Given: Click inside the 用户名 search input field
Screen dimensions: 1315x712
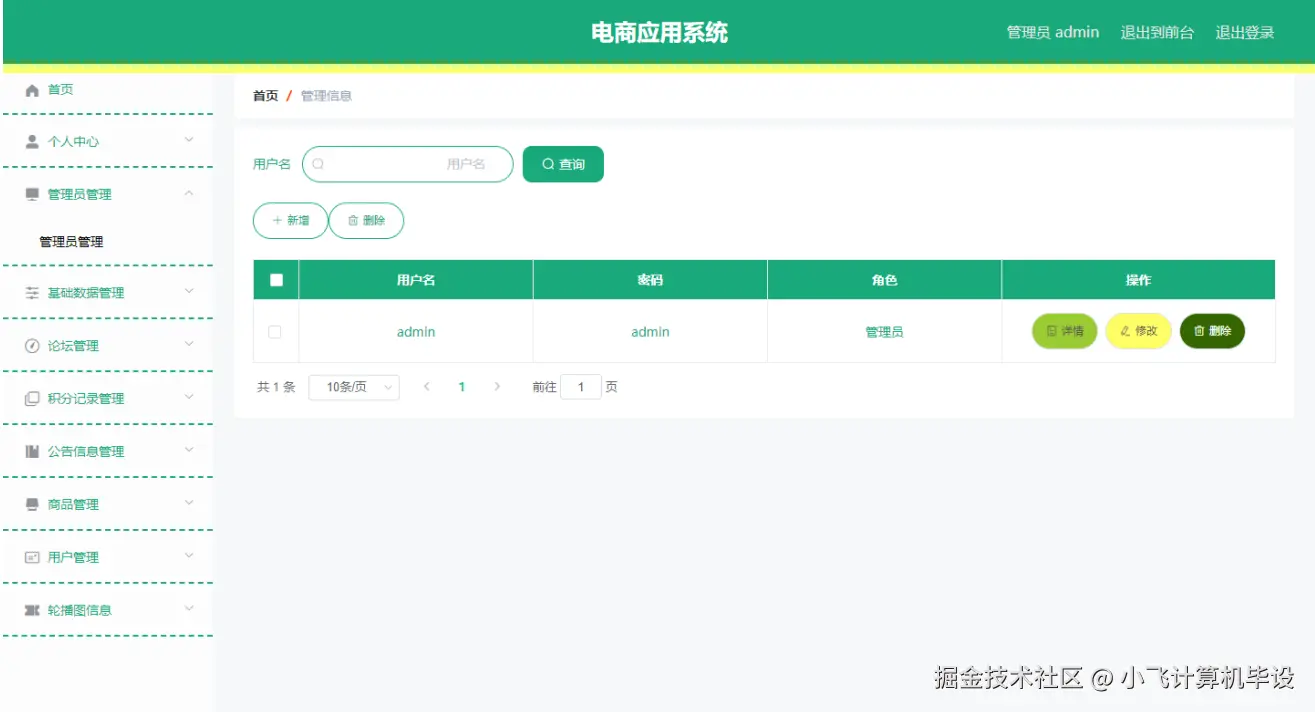Looking at the screenshot, I should [410, 163].
